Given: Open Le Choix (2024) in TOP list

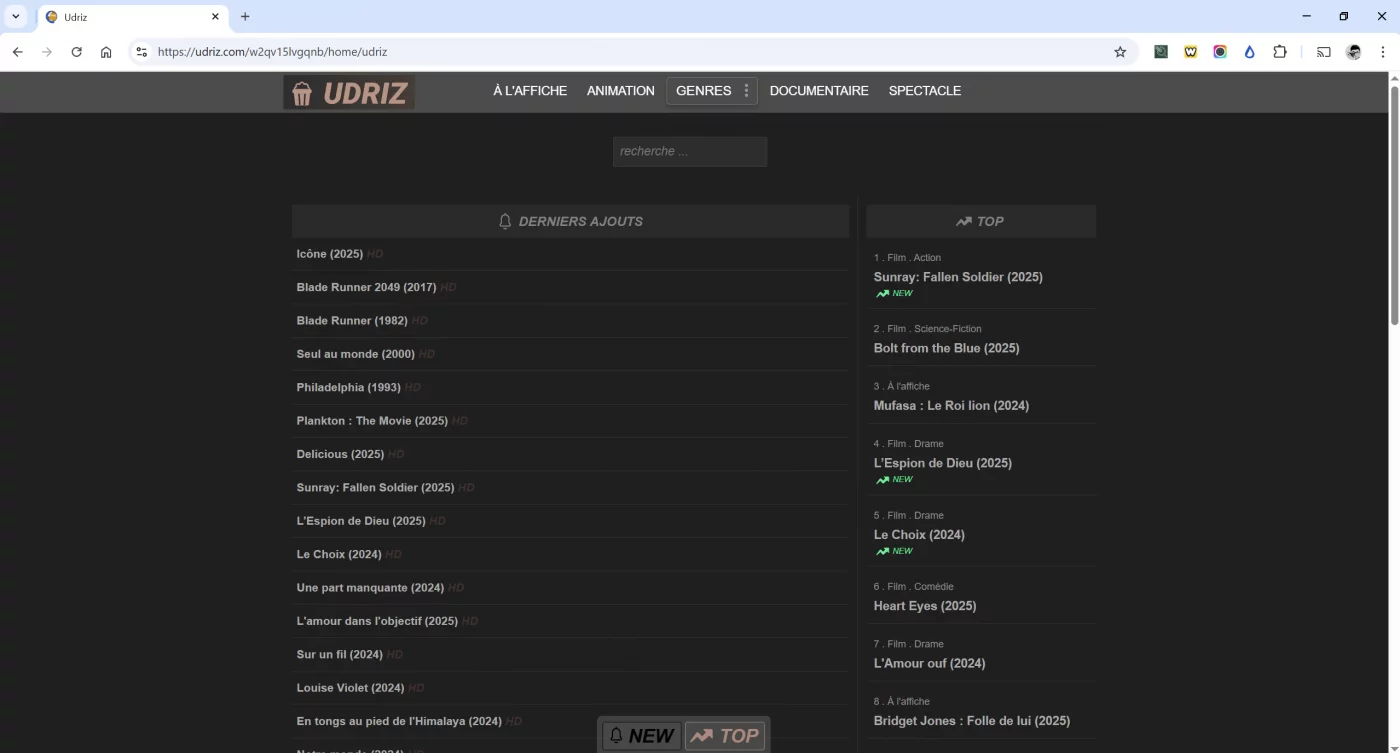Looking at the screenshot, I should click(x=919, y=535).
